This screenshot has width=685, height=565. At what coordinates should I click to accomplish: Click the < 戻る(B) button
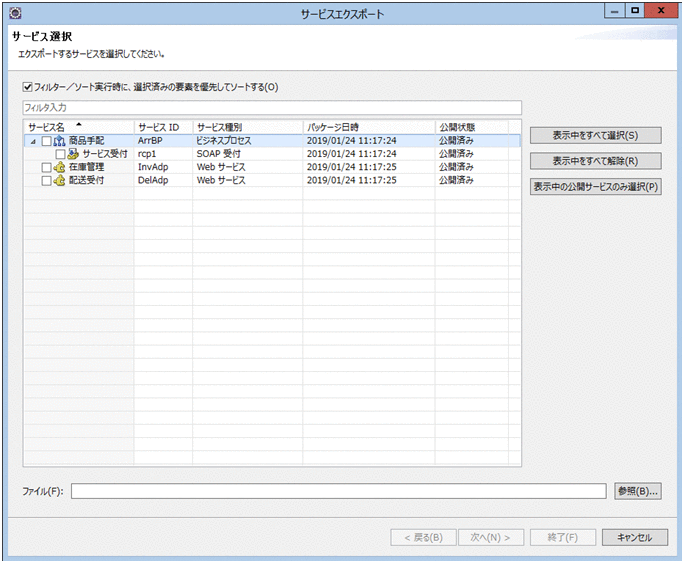tap(423, 537)
